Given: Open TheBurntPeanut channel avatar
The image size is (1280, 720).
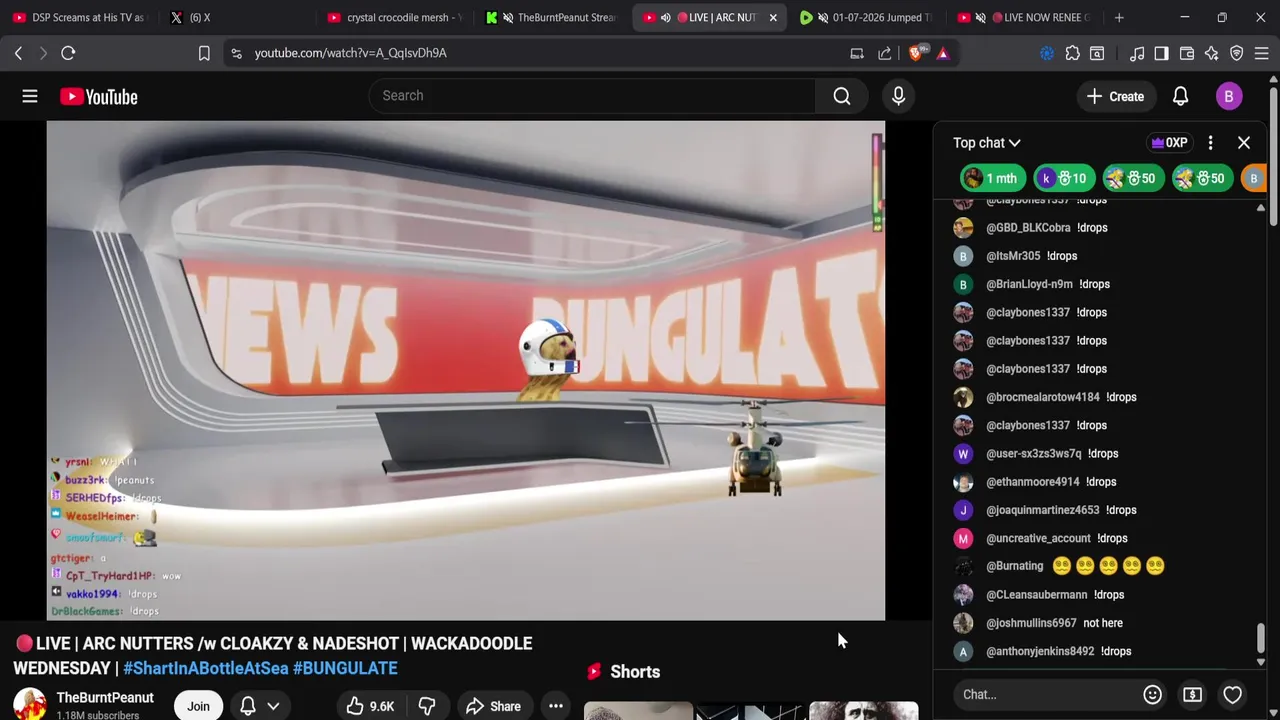Looking at the screenshot, I should point(29,705).
